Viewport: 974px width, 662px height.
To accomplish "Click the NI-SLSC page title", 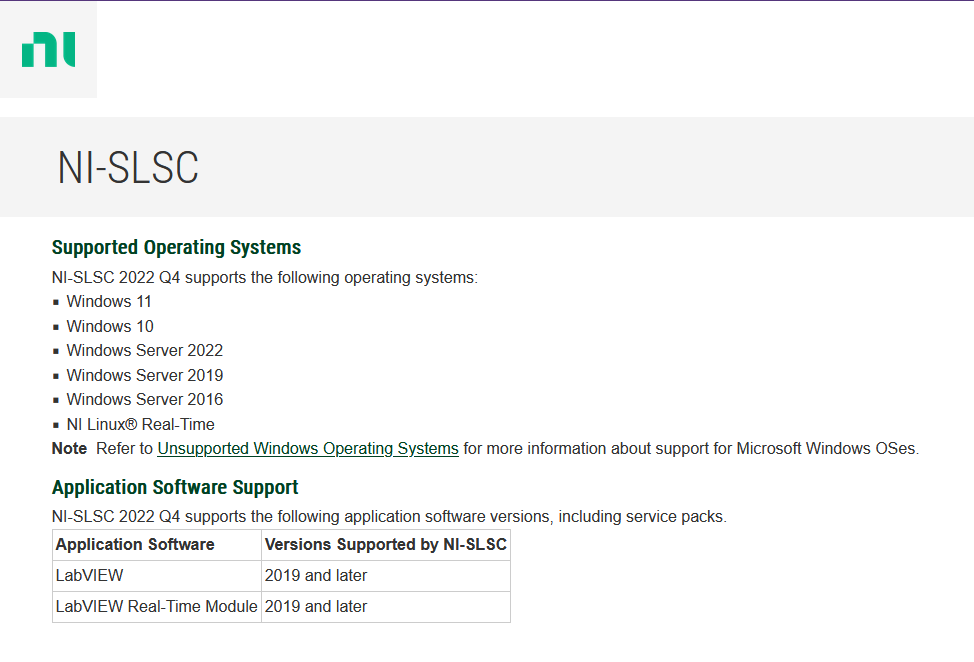I will 128,168.
